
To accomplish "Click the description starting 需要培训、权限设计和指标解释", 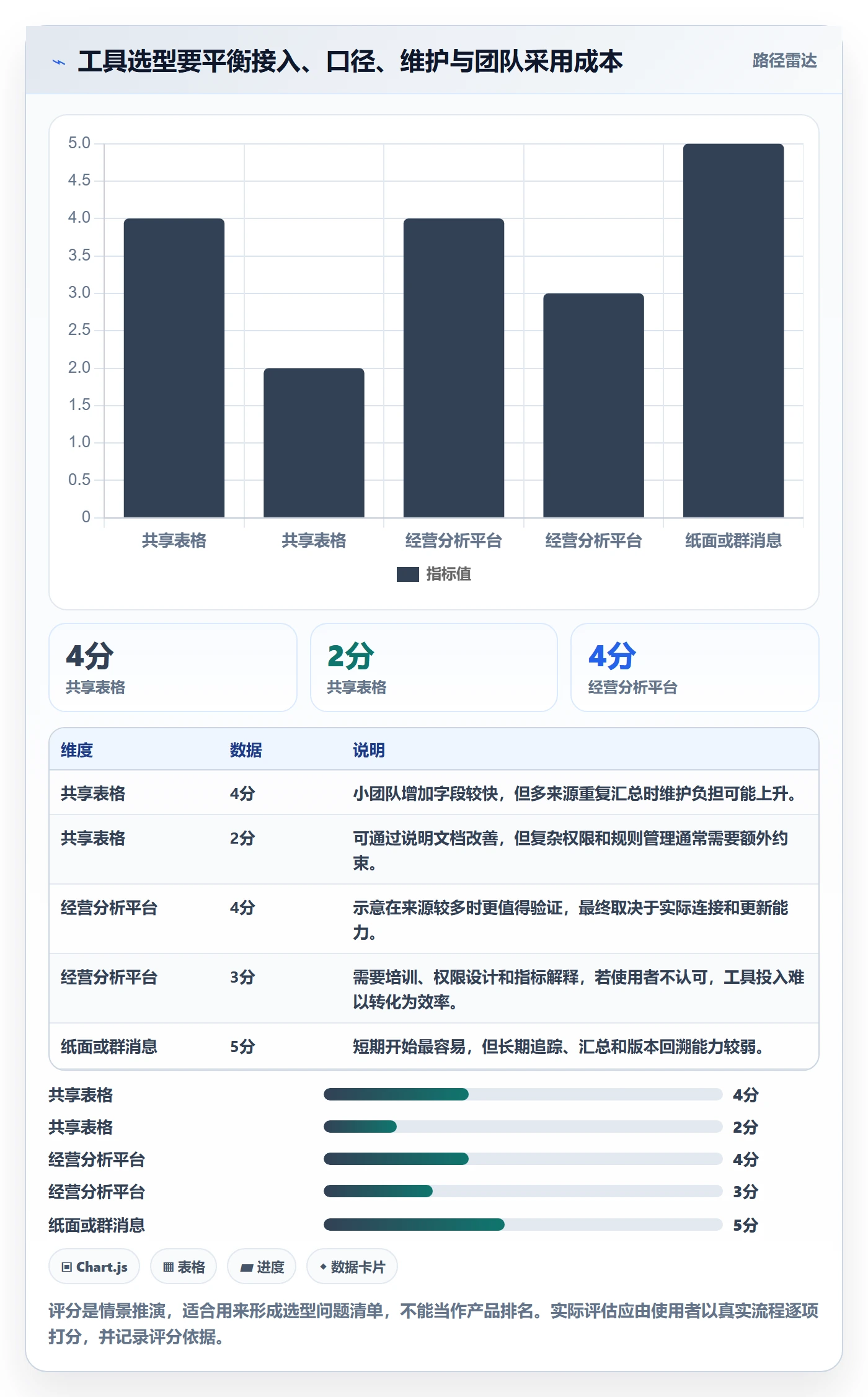I will (x=578, y=989).
